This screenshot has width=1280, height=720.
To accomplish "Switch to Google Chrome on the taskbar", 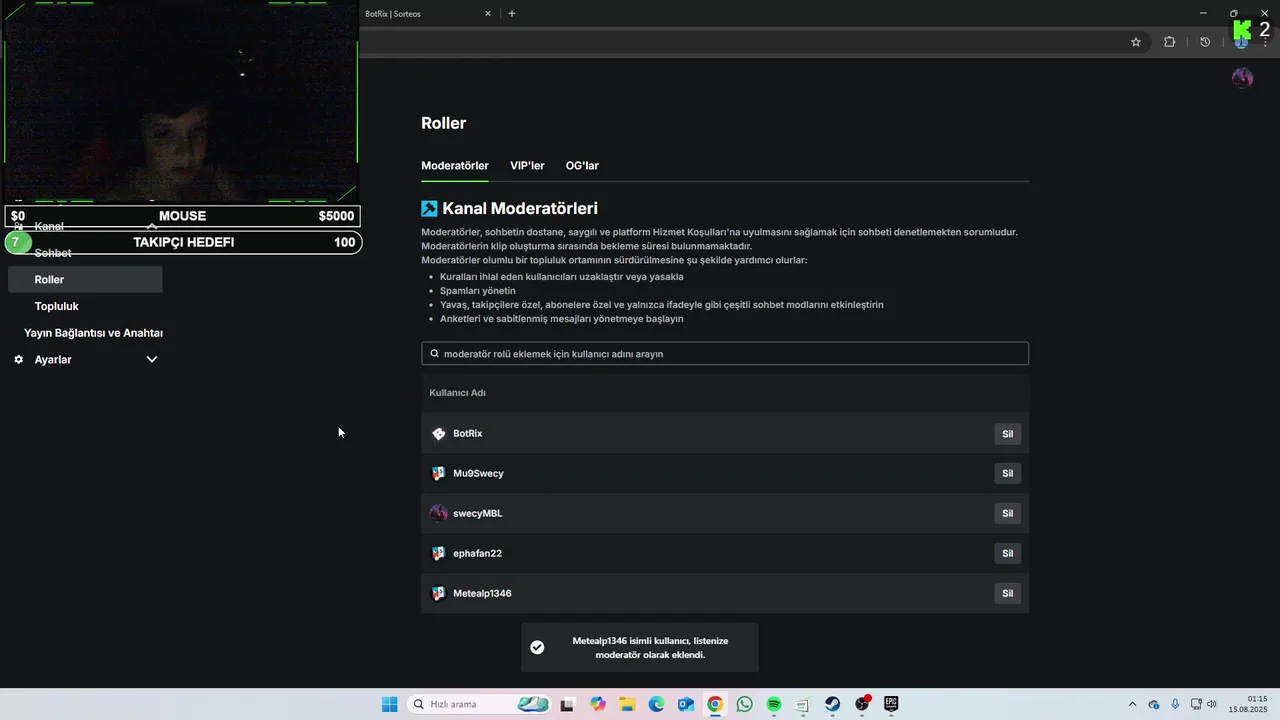I will (715, 704).
